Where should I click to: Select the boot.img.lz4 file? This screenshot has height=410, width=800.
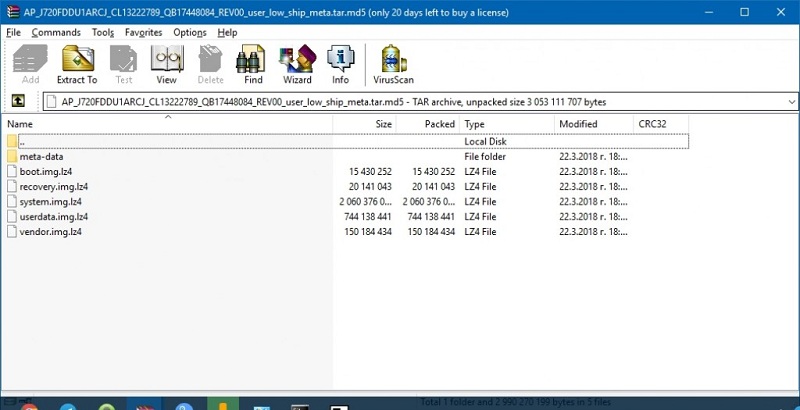pos(46,172)
